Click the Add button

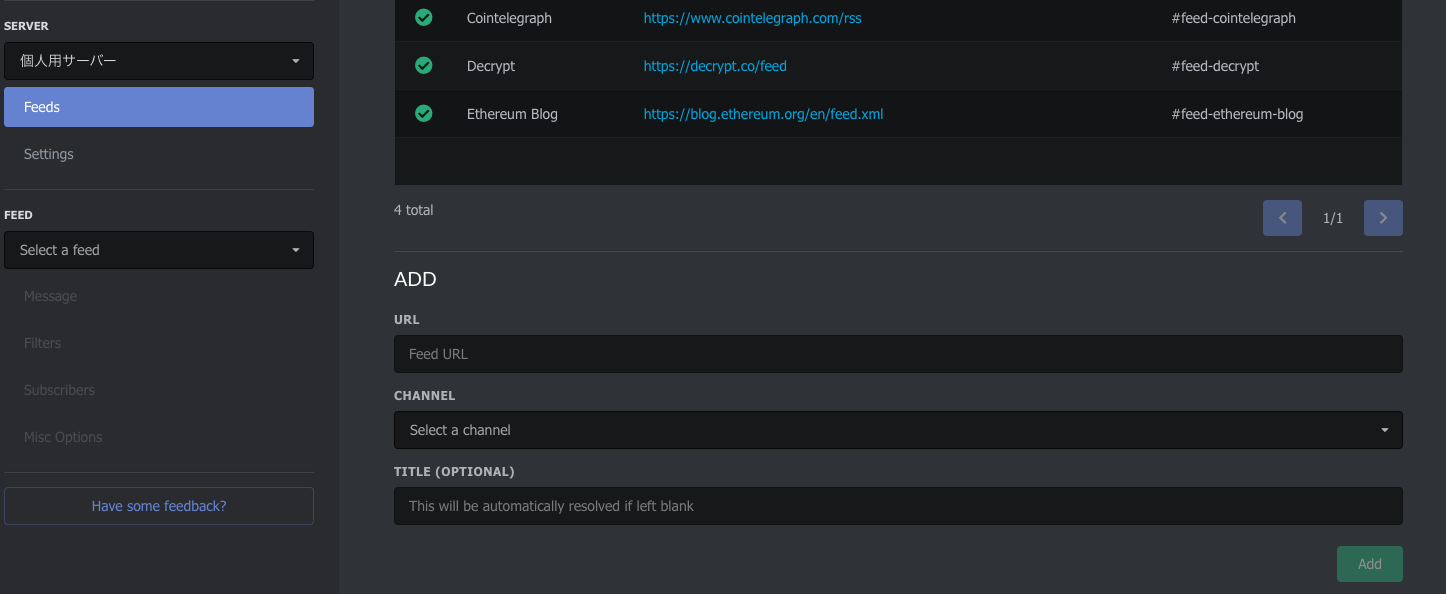[x=1370, y=564]
